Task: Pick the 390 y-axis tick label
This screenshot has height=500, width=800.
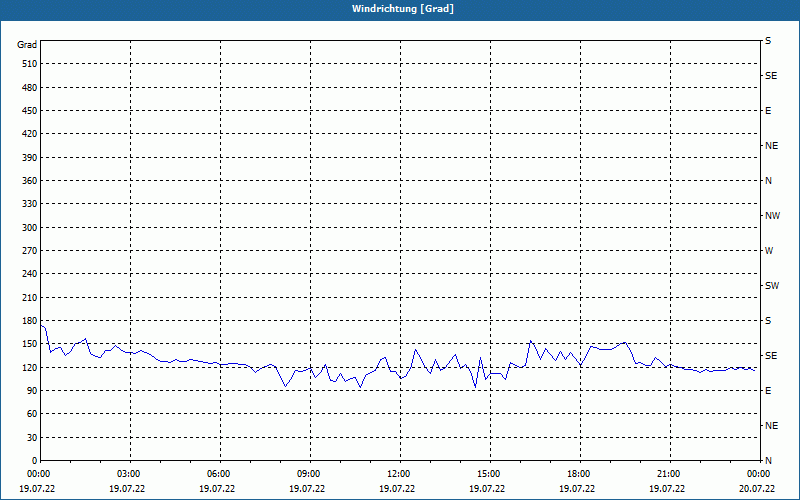Action: click(x=29, y=158)
